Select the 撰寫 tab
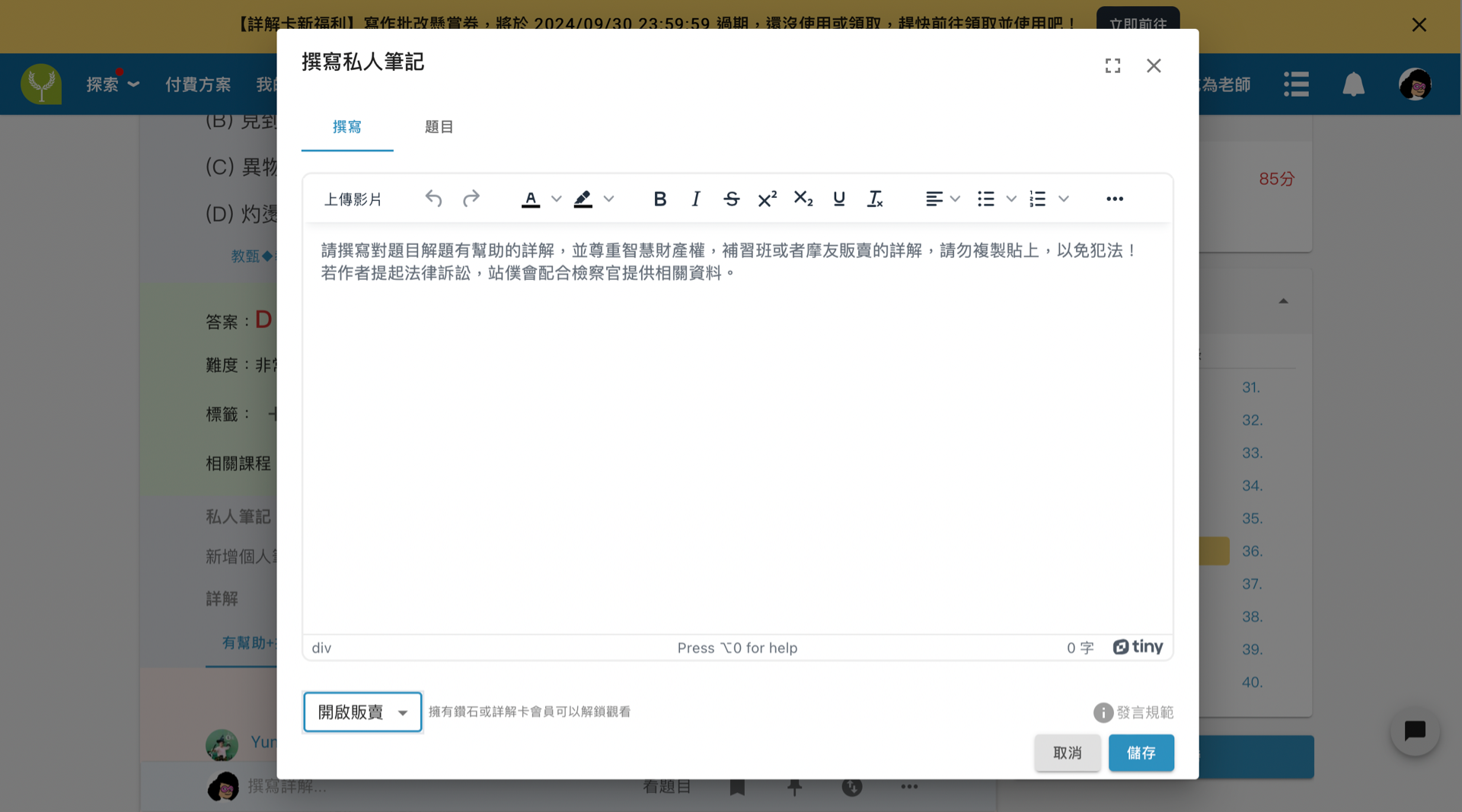The height and width of the screenshot is (812, 1462). (347, 127)
